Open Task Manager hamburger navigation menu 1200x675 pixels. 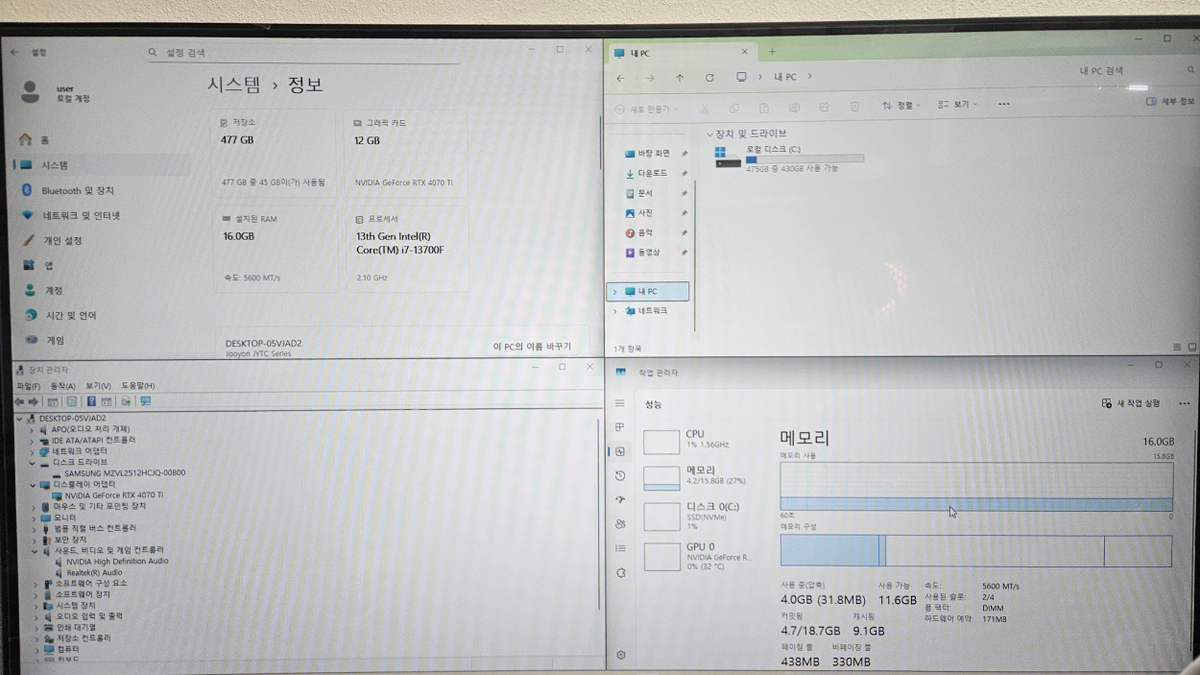coord(620,404)
